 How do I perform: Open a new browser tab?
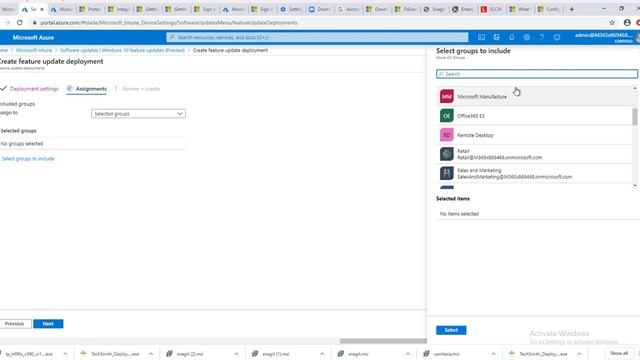point(571,9)
